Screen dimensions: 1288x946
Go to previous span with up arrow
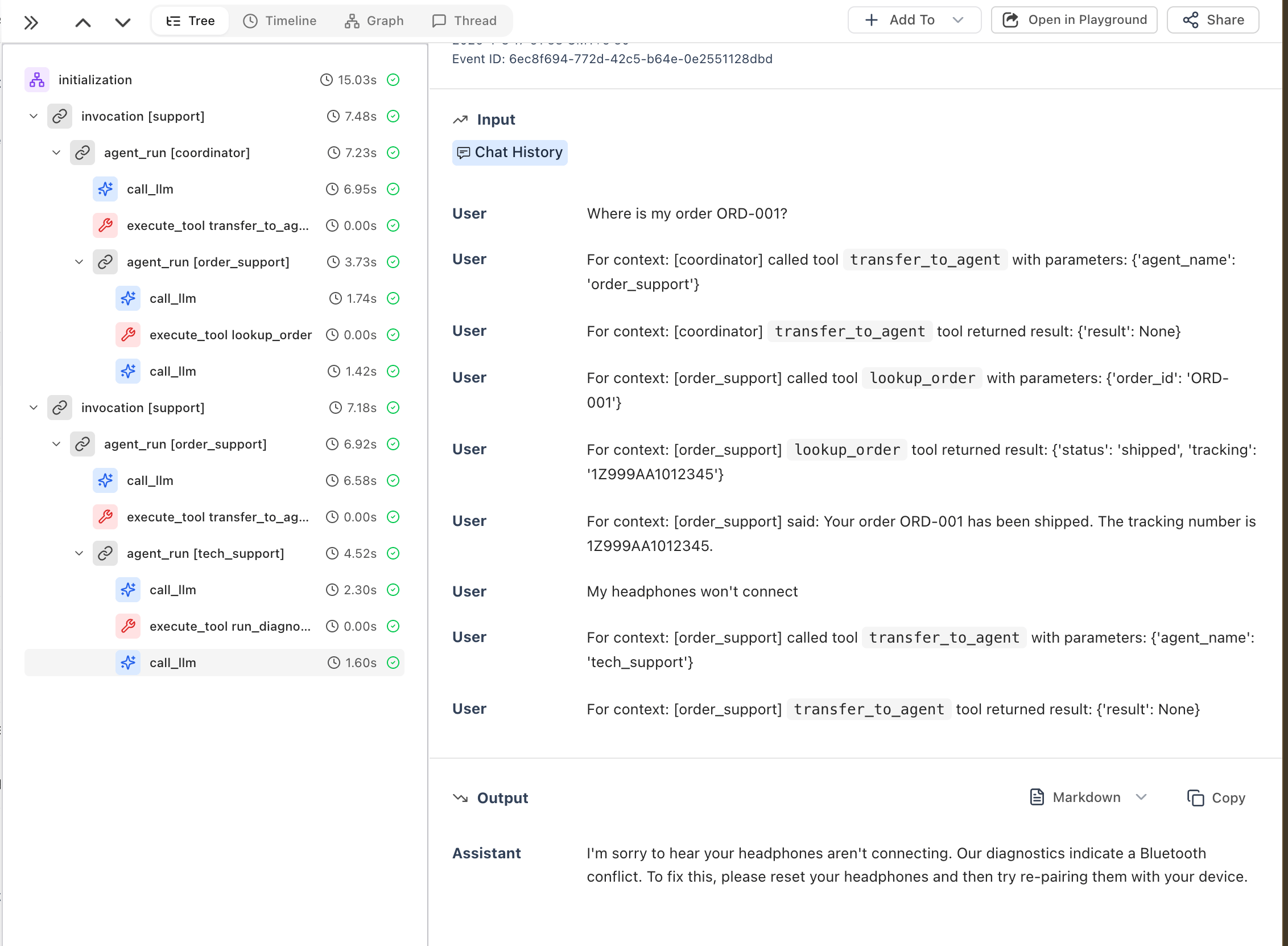pos(83,22)
